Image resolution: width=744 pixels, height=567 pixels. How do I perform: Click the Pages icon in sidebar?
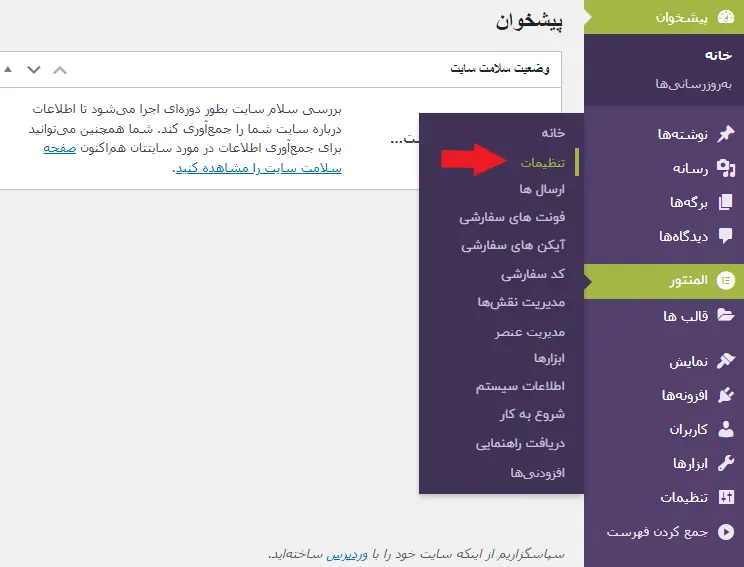(725, 202)
